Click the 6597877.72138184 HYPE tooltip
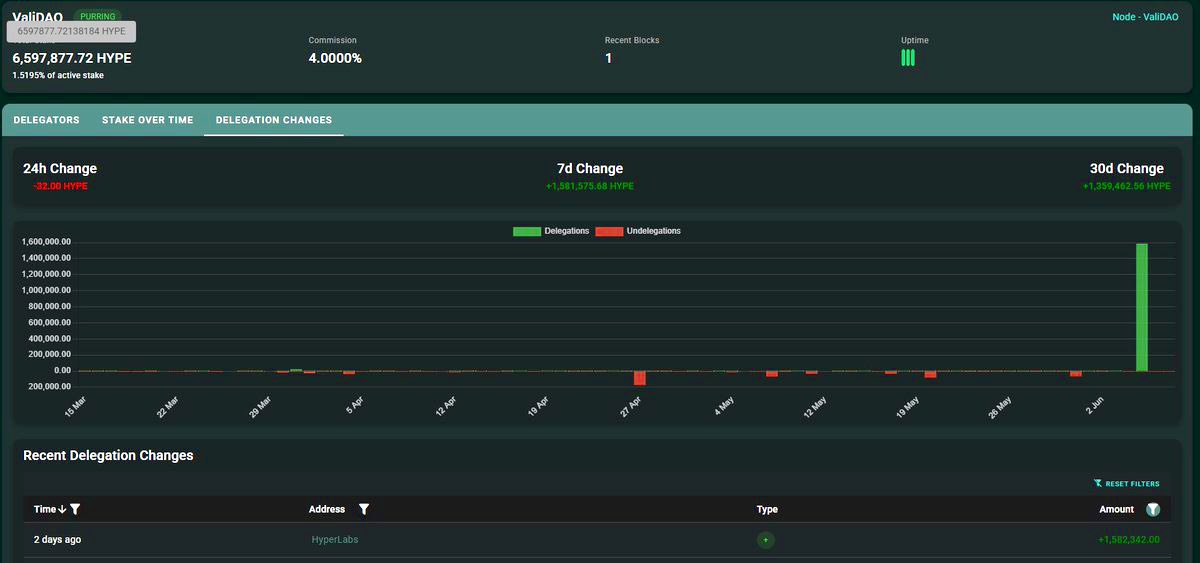This screenshot has height=563, width=1200. (71, 31)
